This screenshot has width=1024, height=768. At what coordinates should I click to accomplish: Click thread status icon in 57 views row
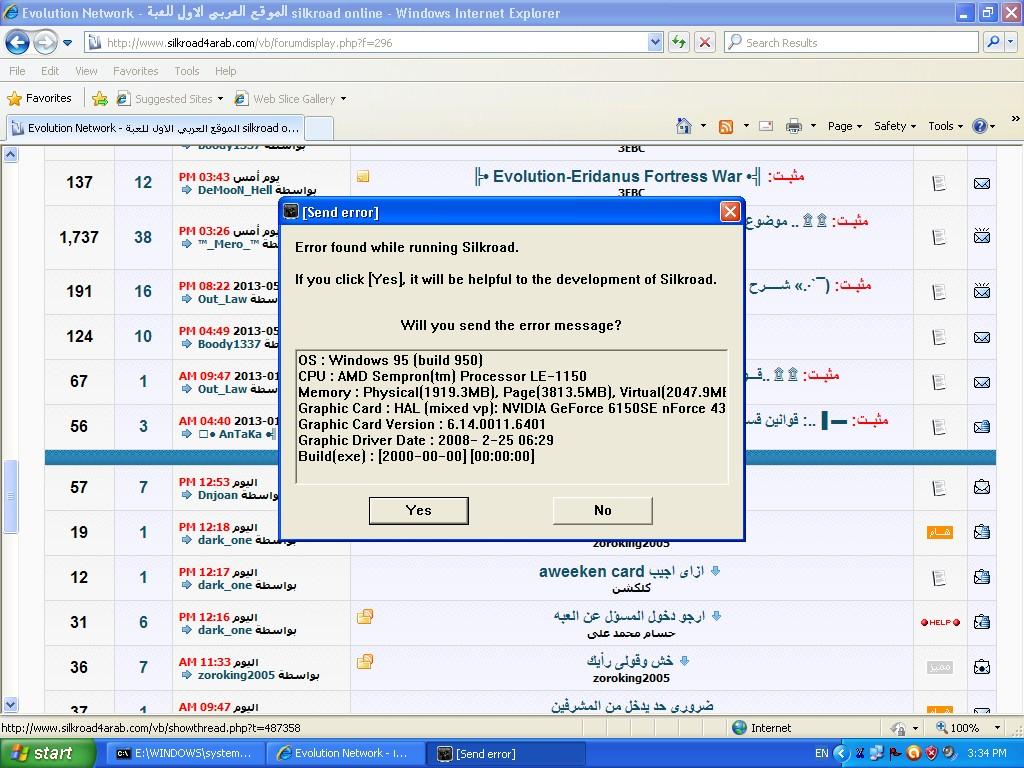[x=982, y=487]
